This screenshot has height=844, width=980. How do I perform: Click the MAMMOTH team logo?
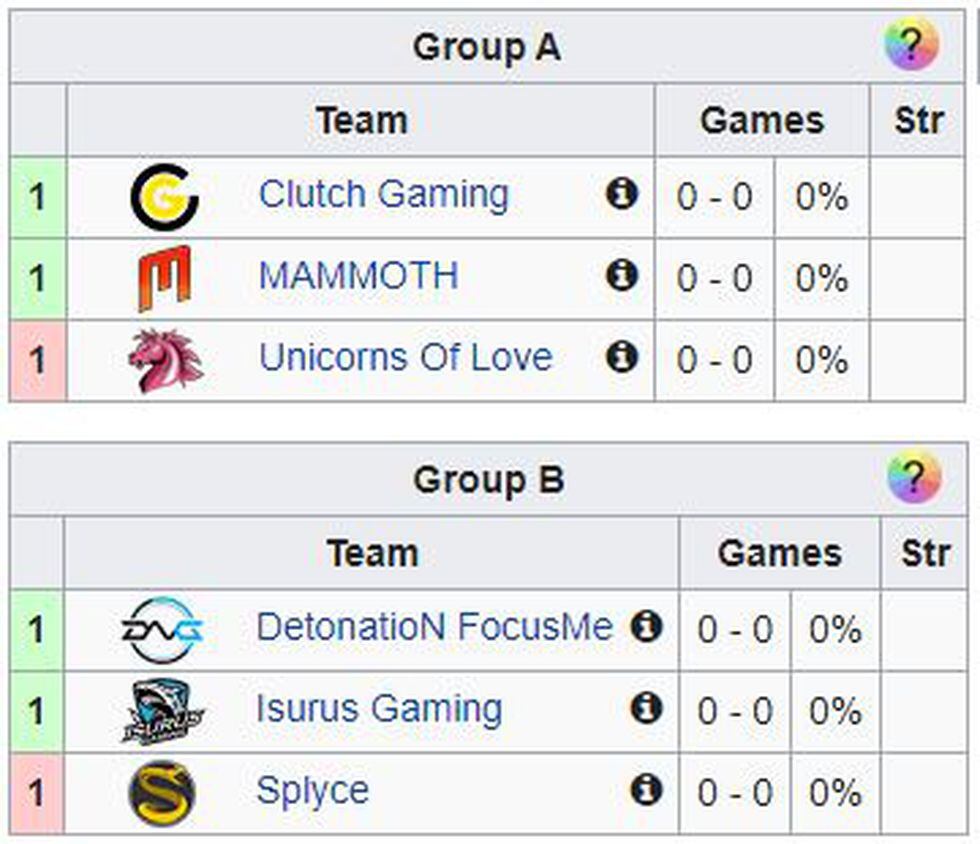(164, 278)
